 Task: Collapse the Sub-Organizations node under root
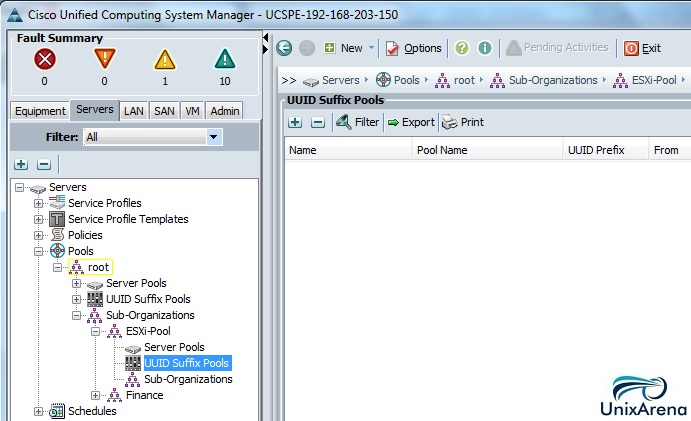[76, 315]
